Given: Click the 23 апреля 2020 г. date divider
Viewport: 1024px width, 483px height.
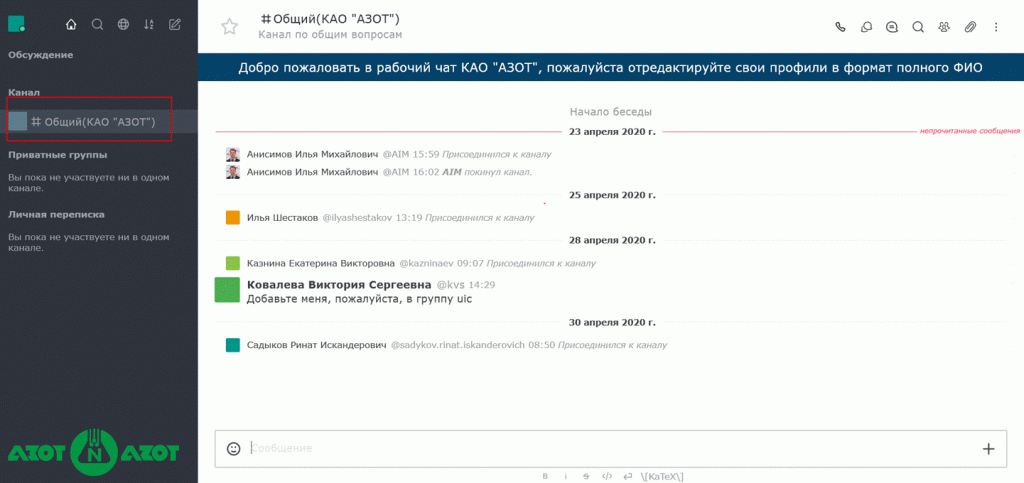Looking at the screenshot, I should tap(612, 131).
